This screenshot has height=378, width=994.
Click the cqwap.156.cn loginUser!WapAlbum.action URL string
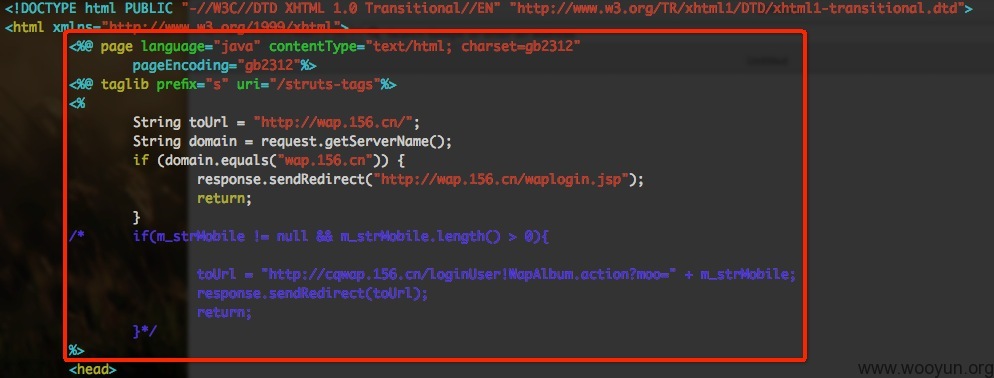tap(468, 275)
